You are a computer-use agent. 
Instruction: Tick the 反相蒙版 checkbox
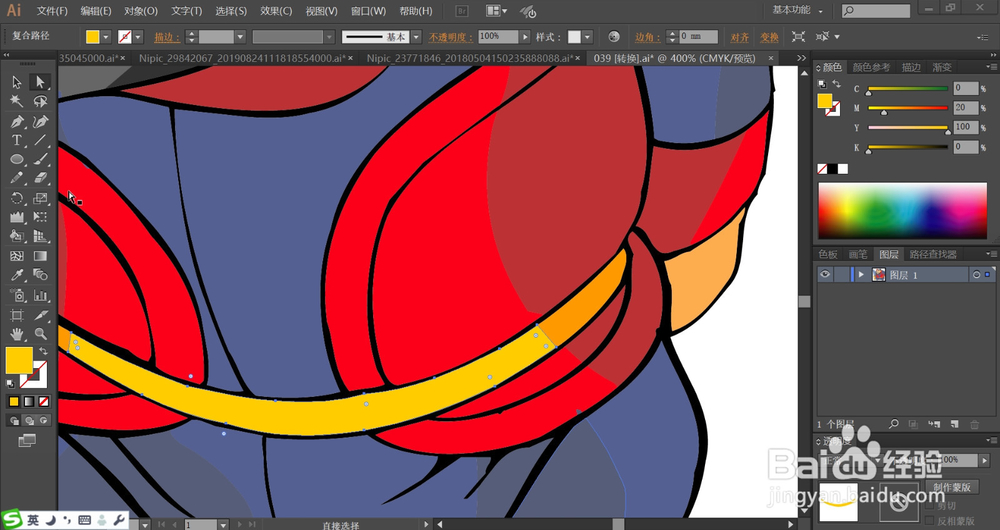tap(930, 521)
